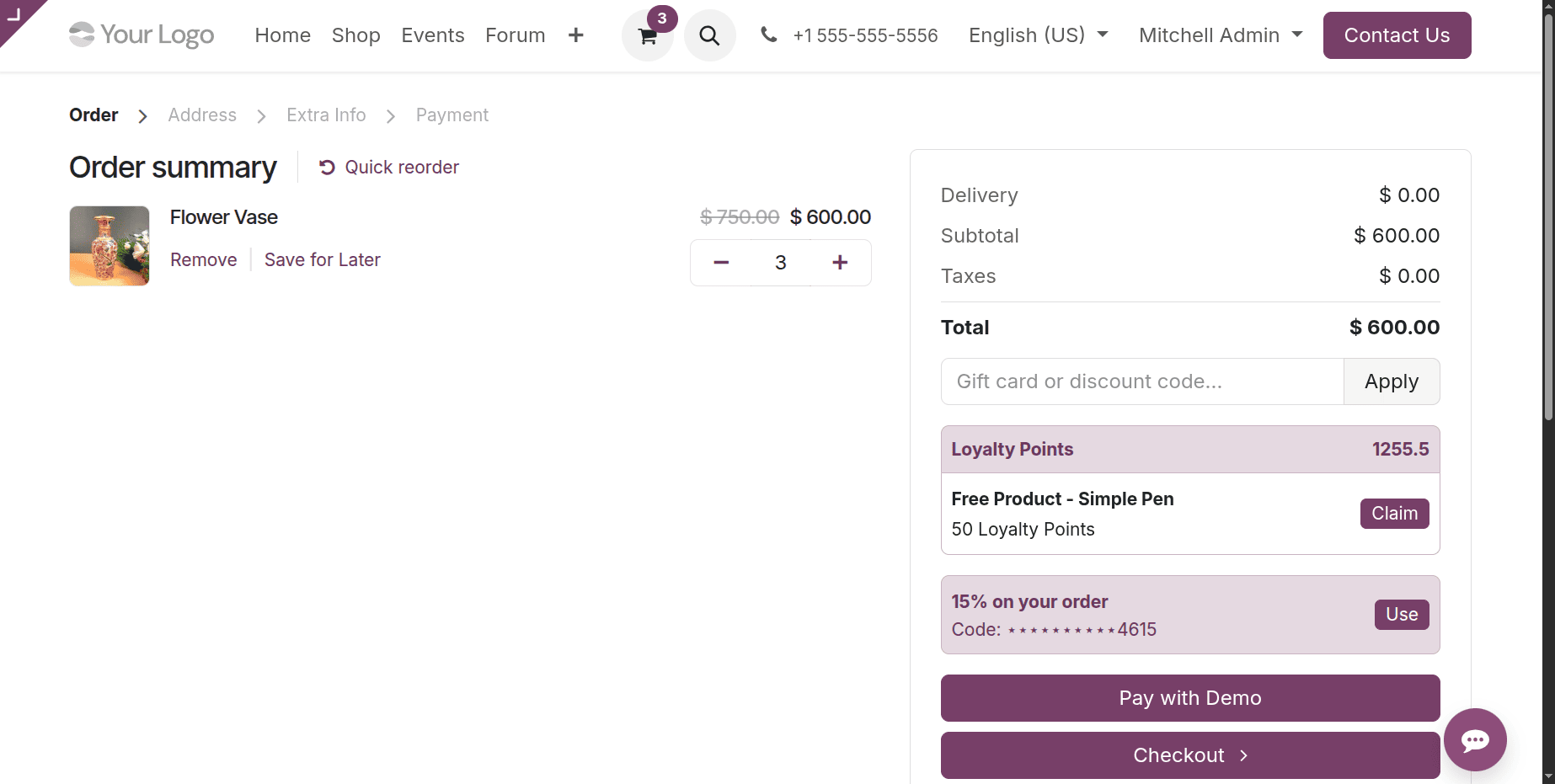Apply the discount code

[x=1392, y=381]
